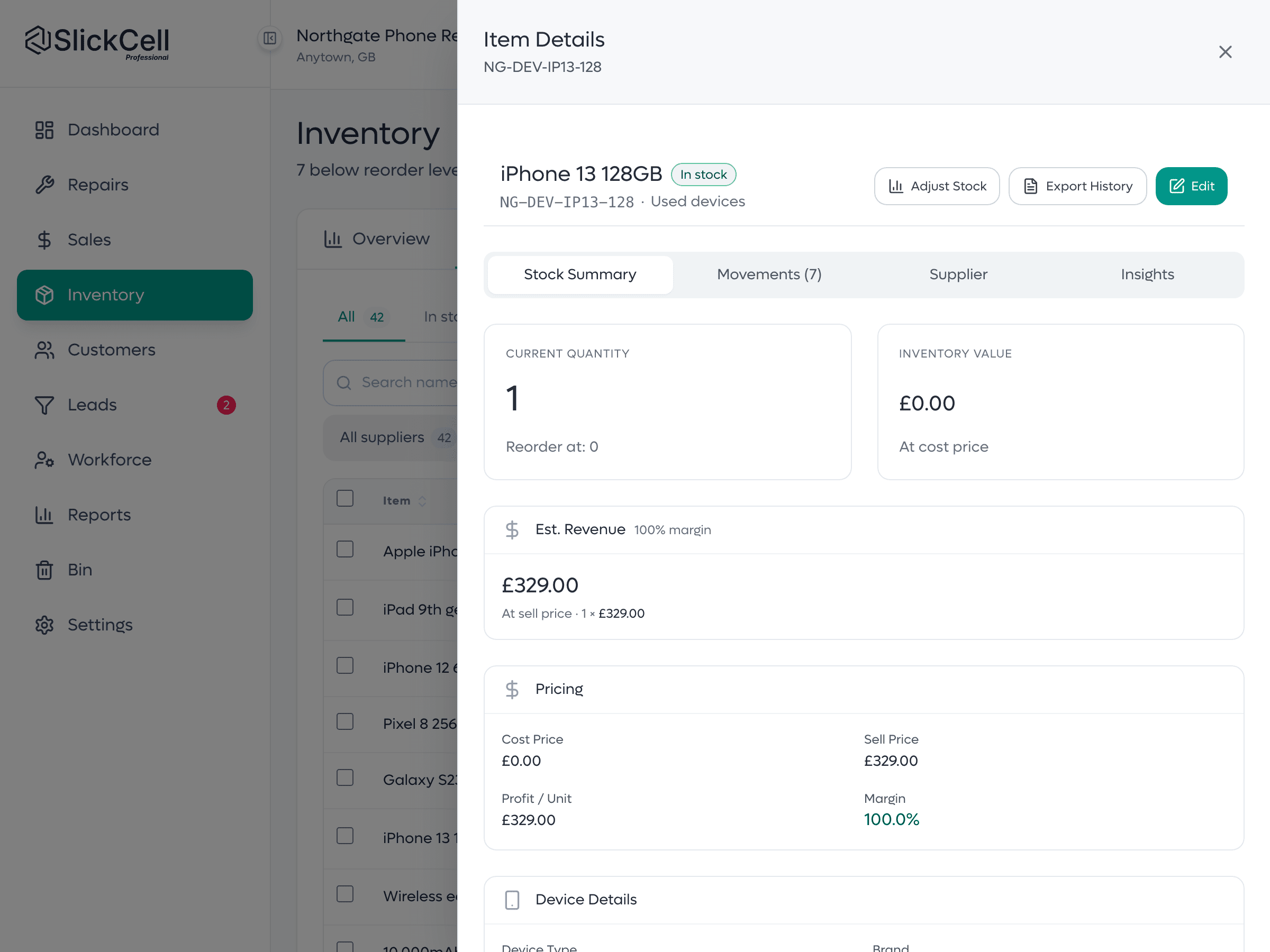Click the Inventory box icon
This screenshot has width=1270, height=952.
pyautogui.click(x=44, y=295)
